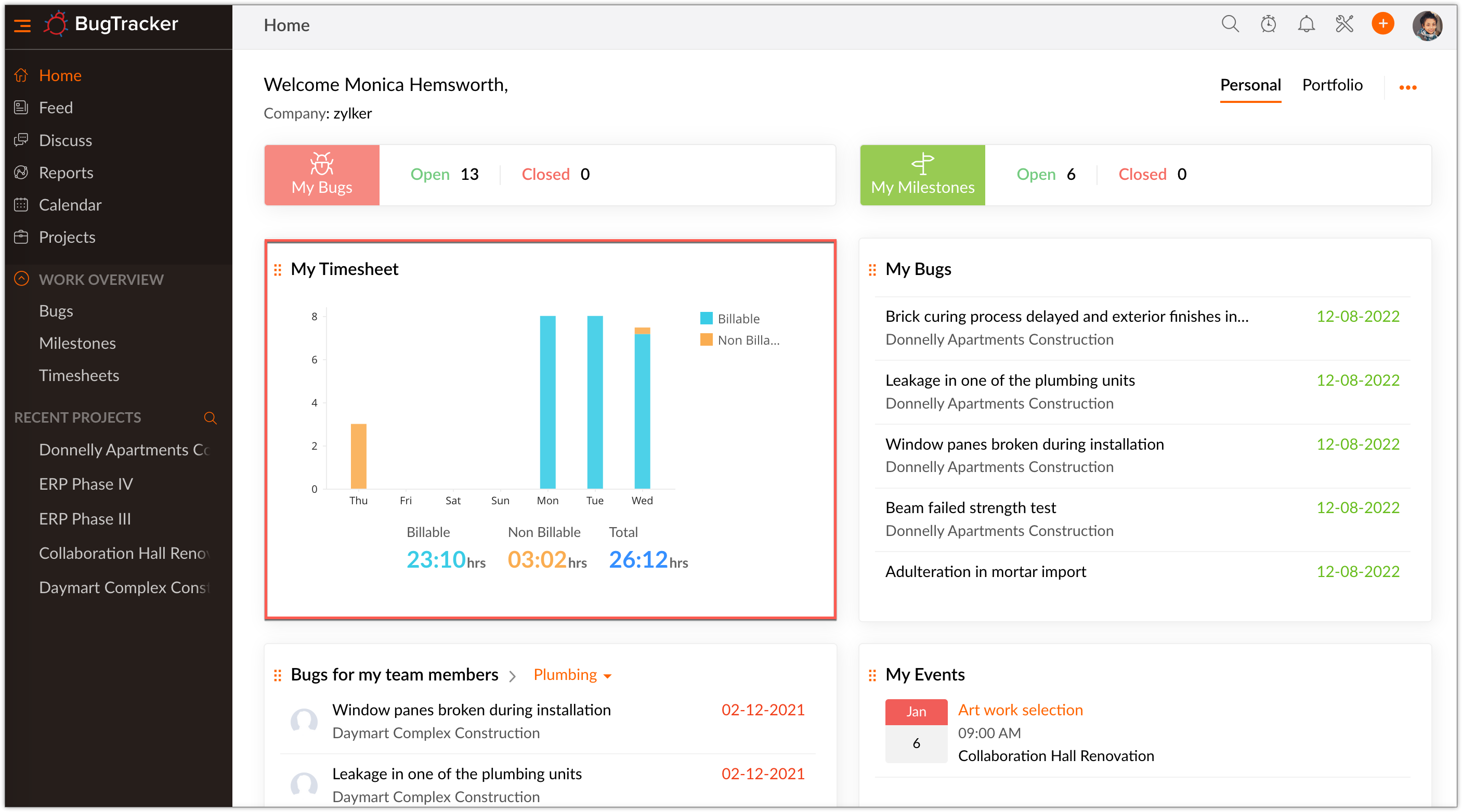1462x812 pixels.
Task: Switch to the Portfolio tab
Action: [x=1332, y=85]
